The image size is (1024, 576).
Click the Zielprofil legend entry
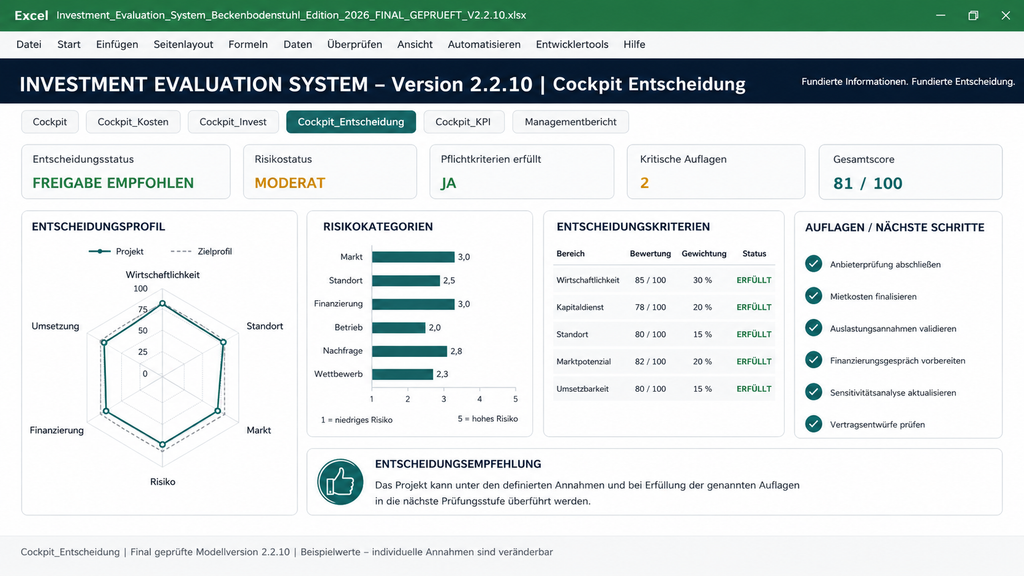(200, 251)
